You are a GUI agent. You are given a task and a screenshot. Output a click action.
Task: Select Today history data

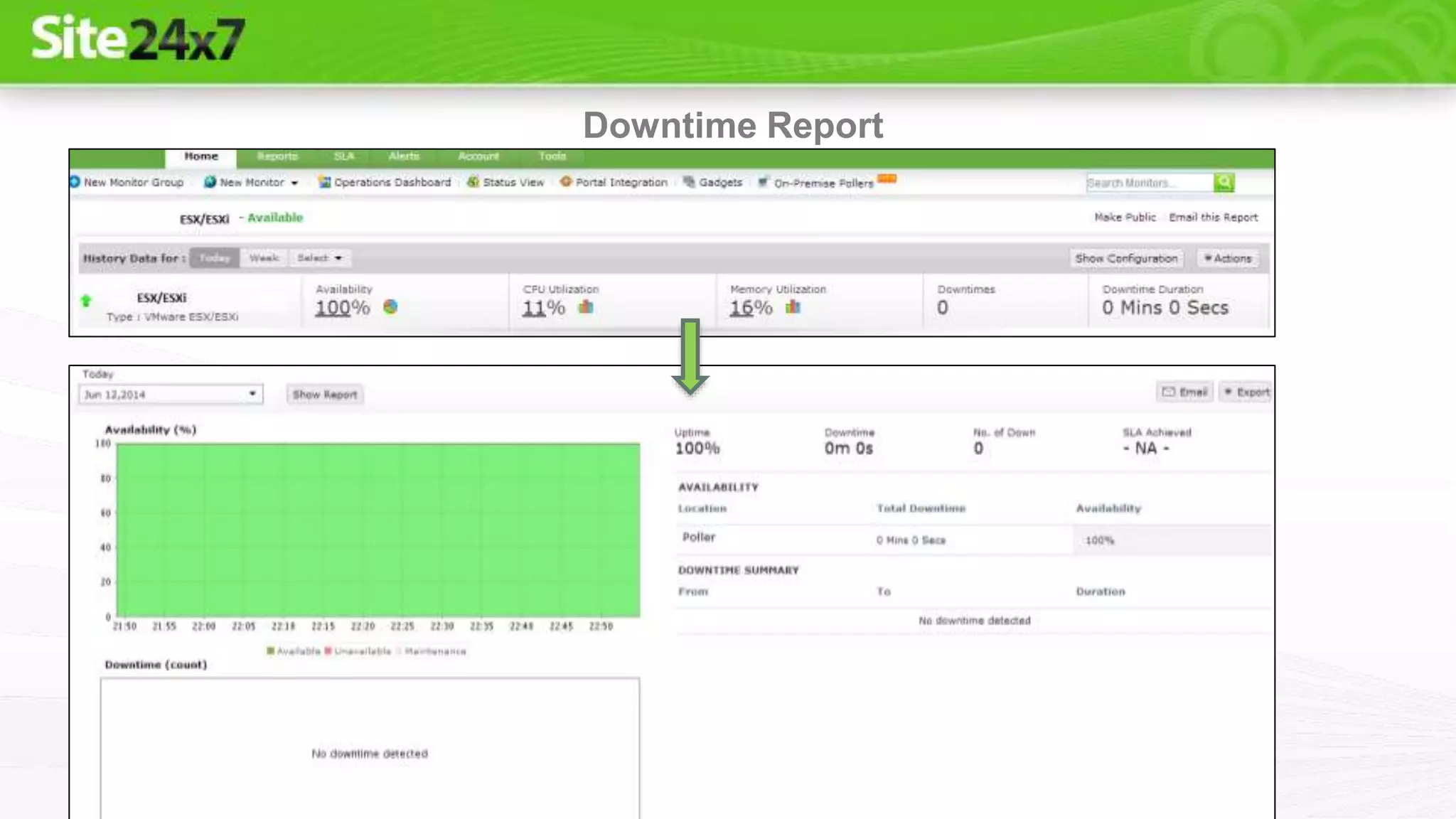[x=215, y=258]
